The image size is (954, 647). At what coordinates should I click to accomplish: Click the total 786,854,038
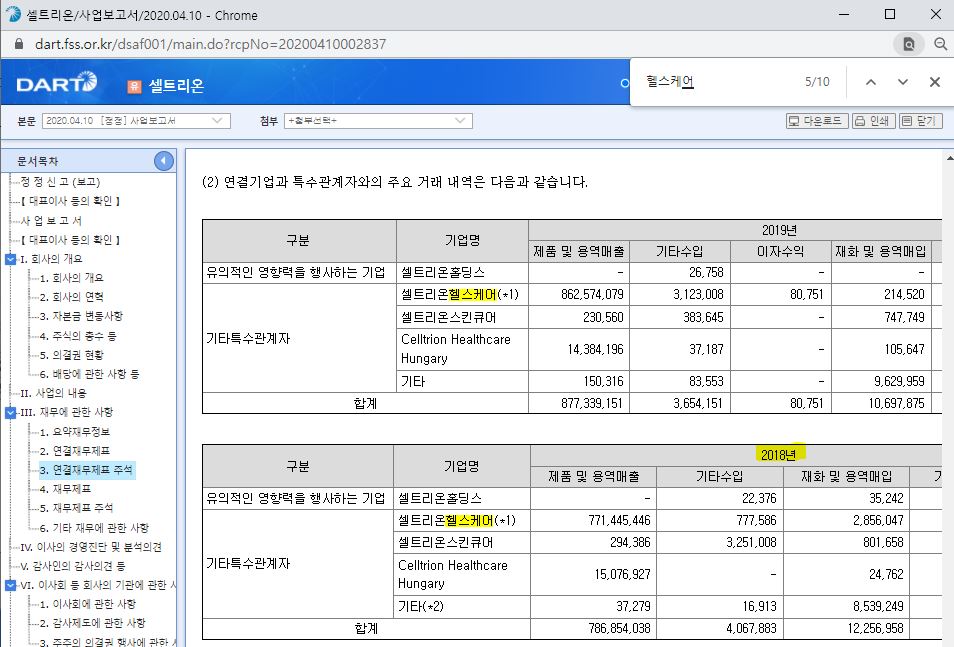pos(619,628)
